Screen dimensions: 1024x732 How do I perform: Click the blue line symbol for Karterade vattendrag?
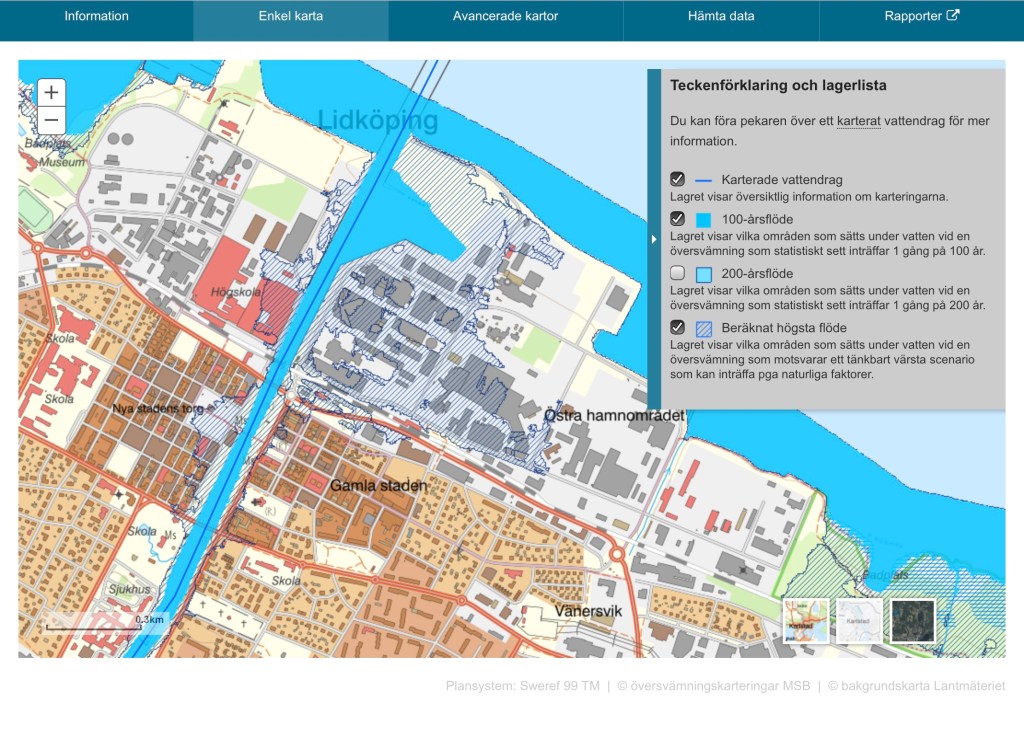(x=703, y=180)
